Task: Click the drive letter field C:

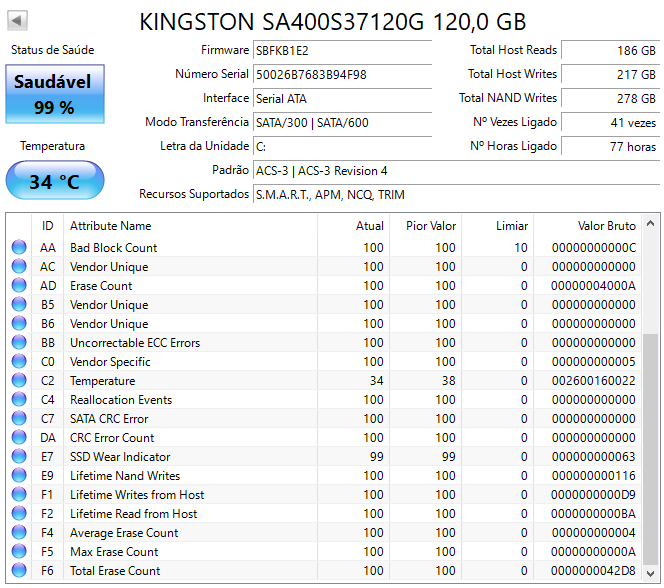Action: tap(342, 146)
